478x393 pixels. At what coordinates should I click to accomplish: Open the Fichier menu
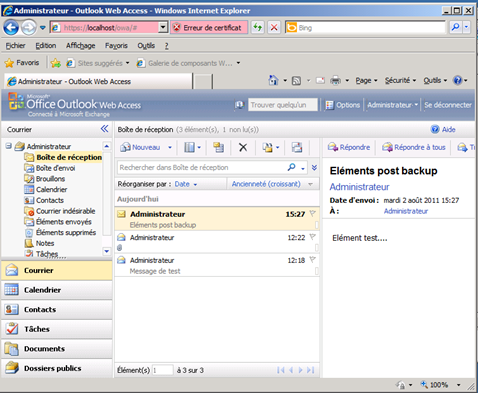[x=15, y=46]
